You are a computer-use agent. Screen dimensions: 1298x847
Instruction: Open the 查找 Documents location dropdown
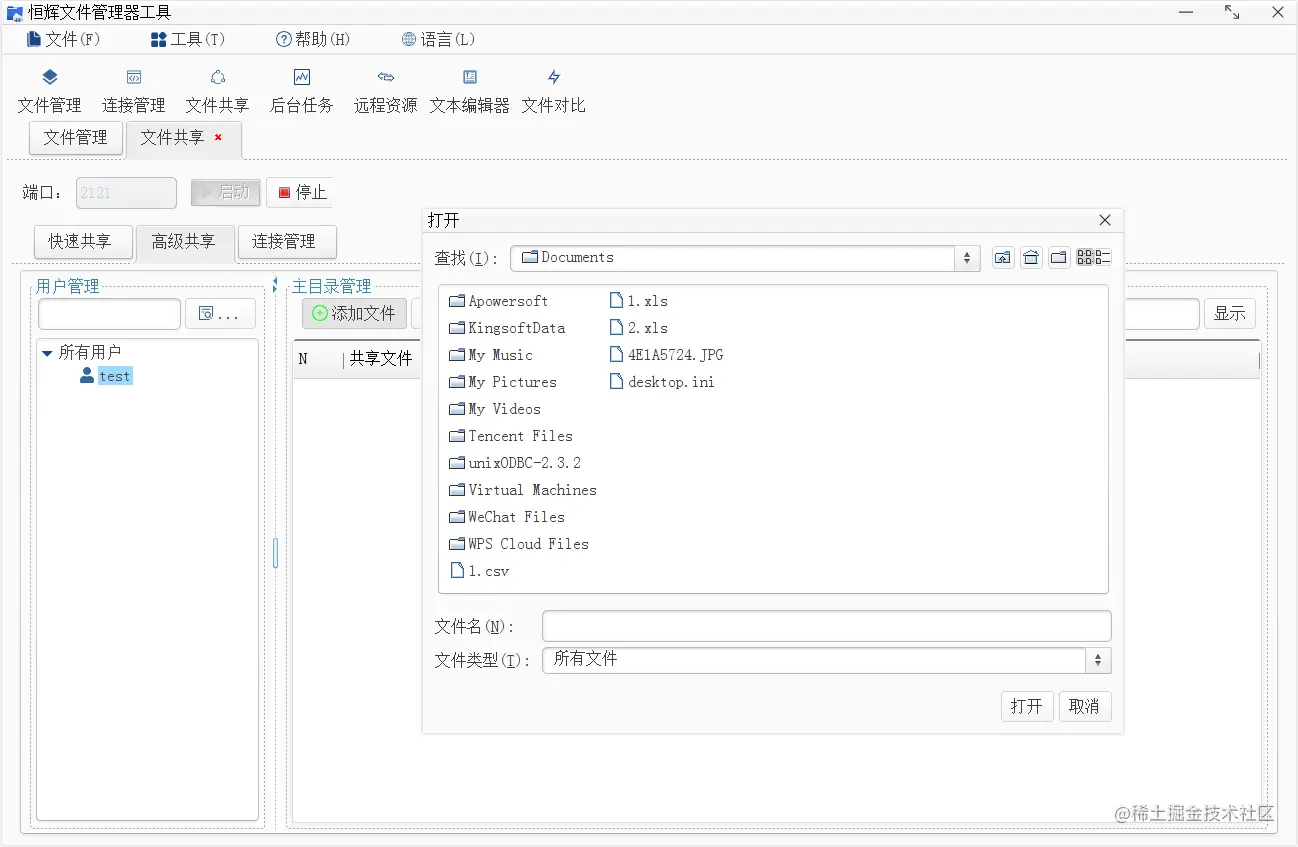point(967,258)
